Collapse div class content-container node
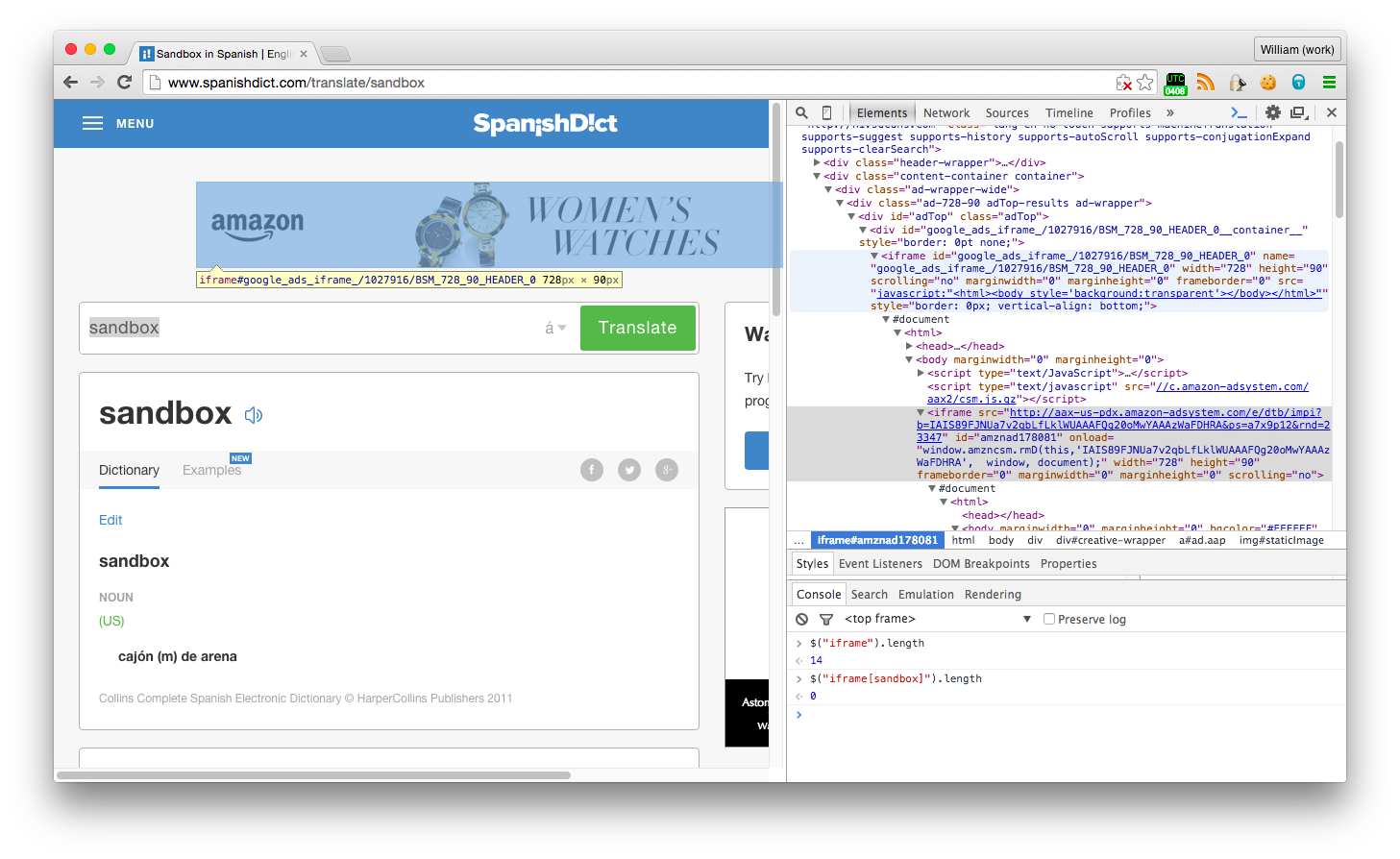 click(x=817, y=176)
